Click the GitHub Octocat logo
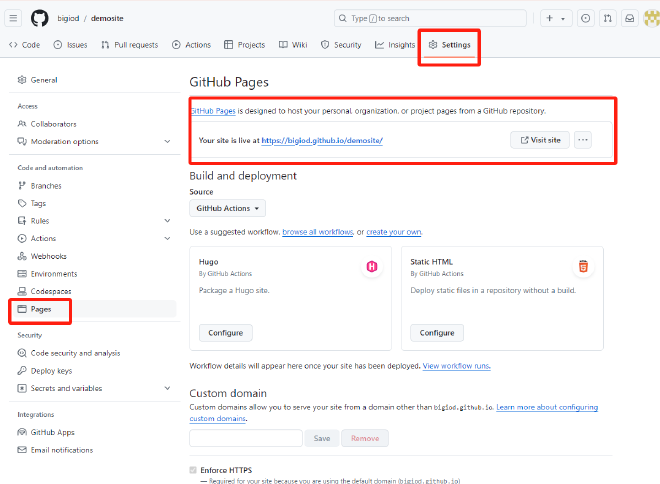This screenshot has height=484, width=660. pyautogui.click(x=40, y=18)
